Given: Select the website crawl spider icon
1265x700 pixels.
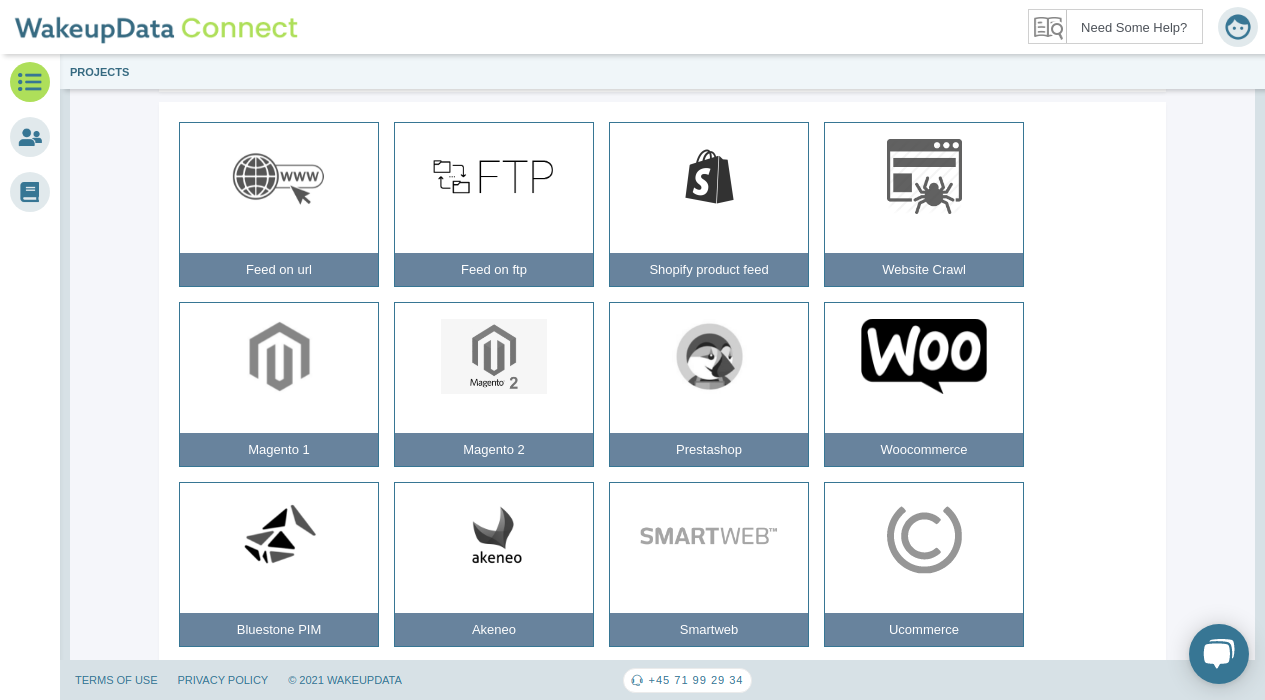Looking at the screenshot, I should (x=924, y=176).
